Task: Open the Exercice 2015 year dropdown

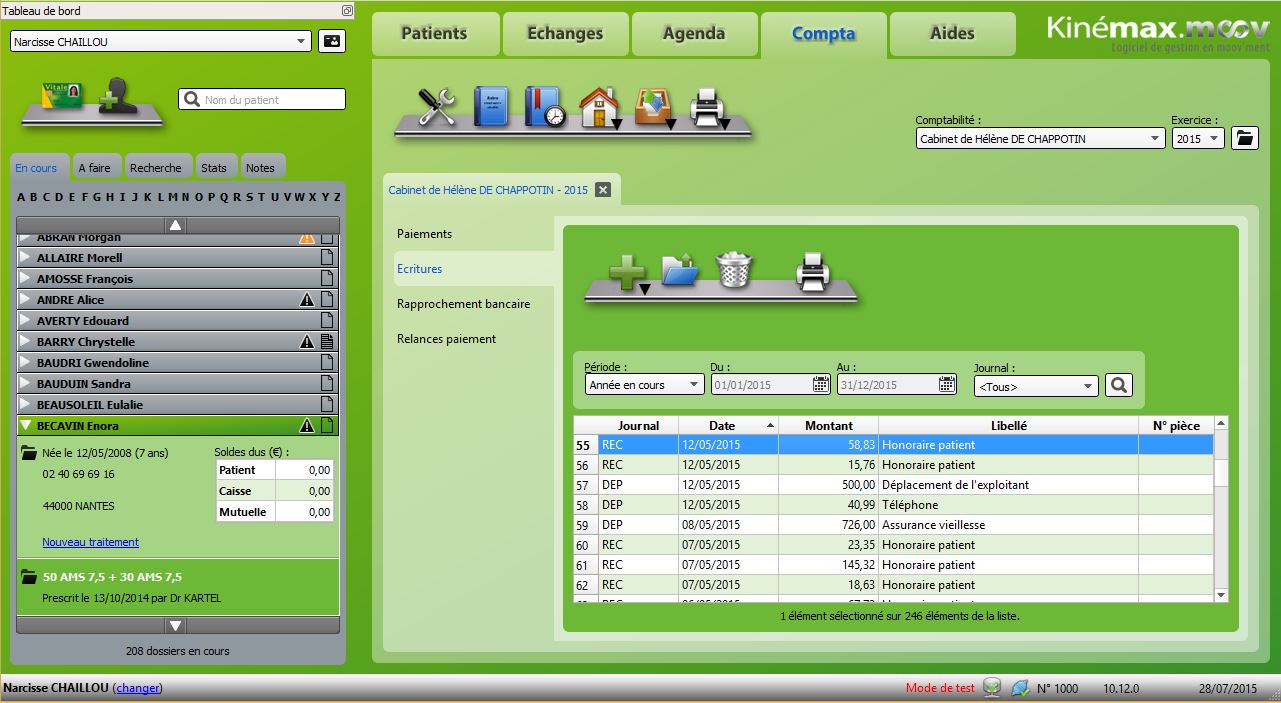Action: pyautogui.click(x=1198, y=139)
